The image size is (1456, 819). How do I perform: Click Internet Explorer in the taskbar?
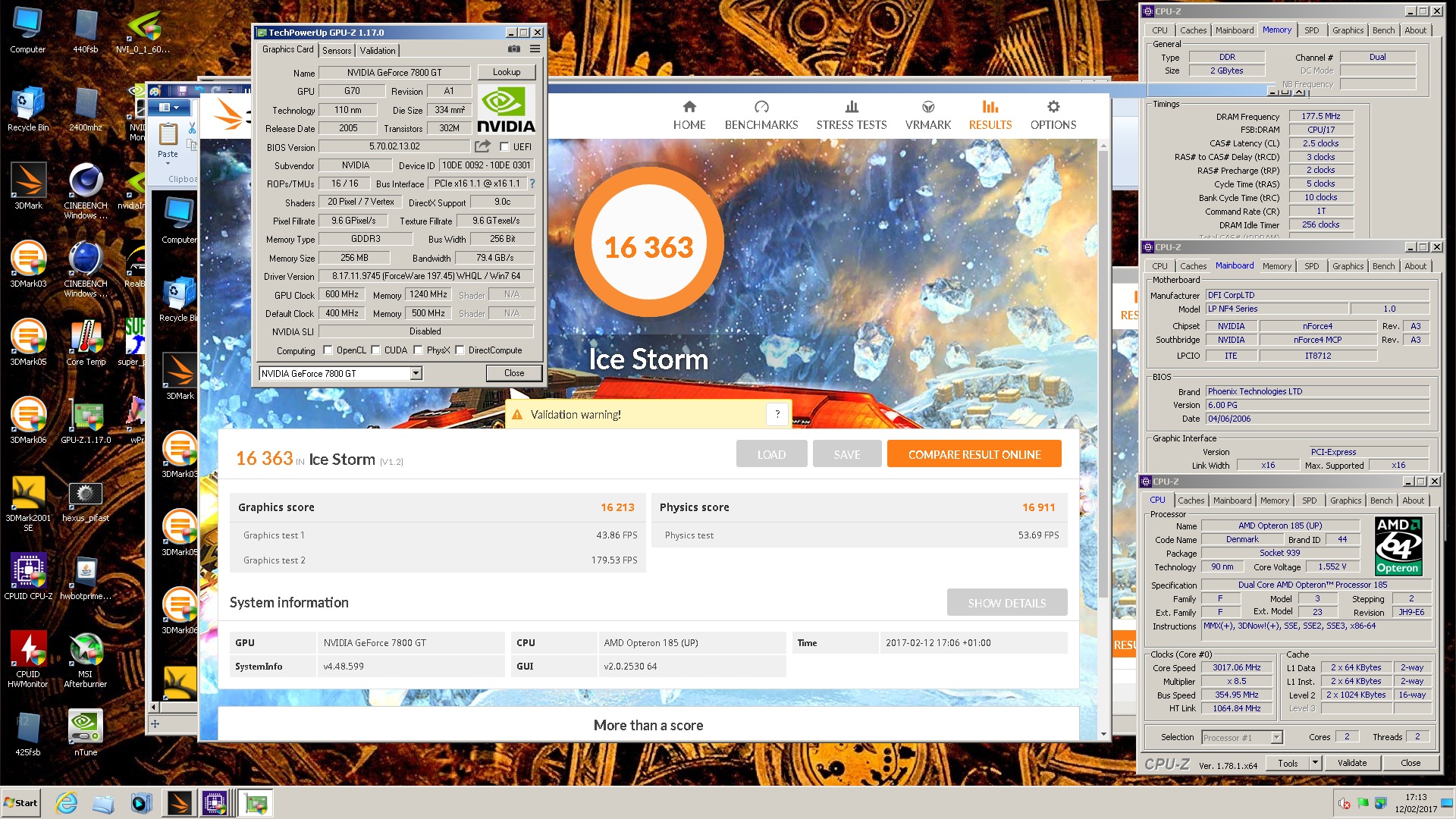coord(67,802)
